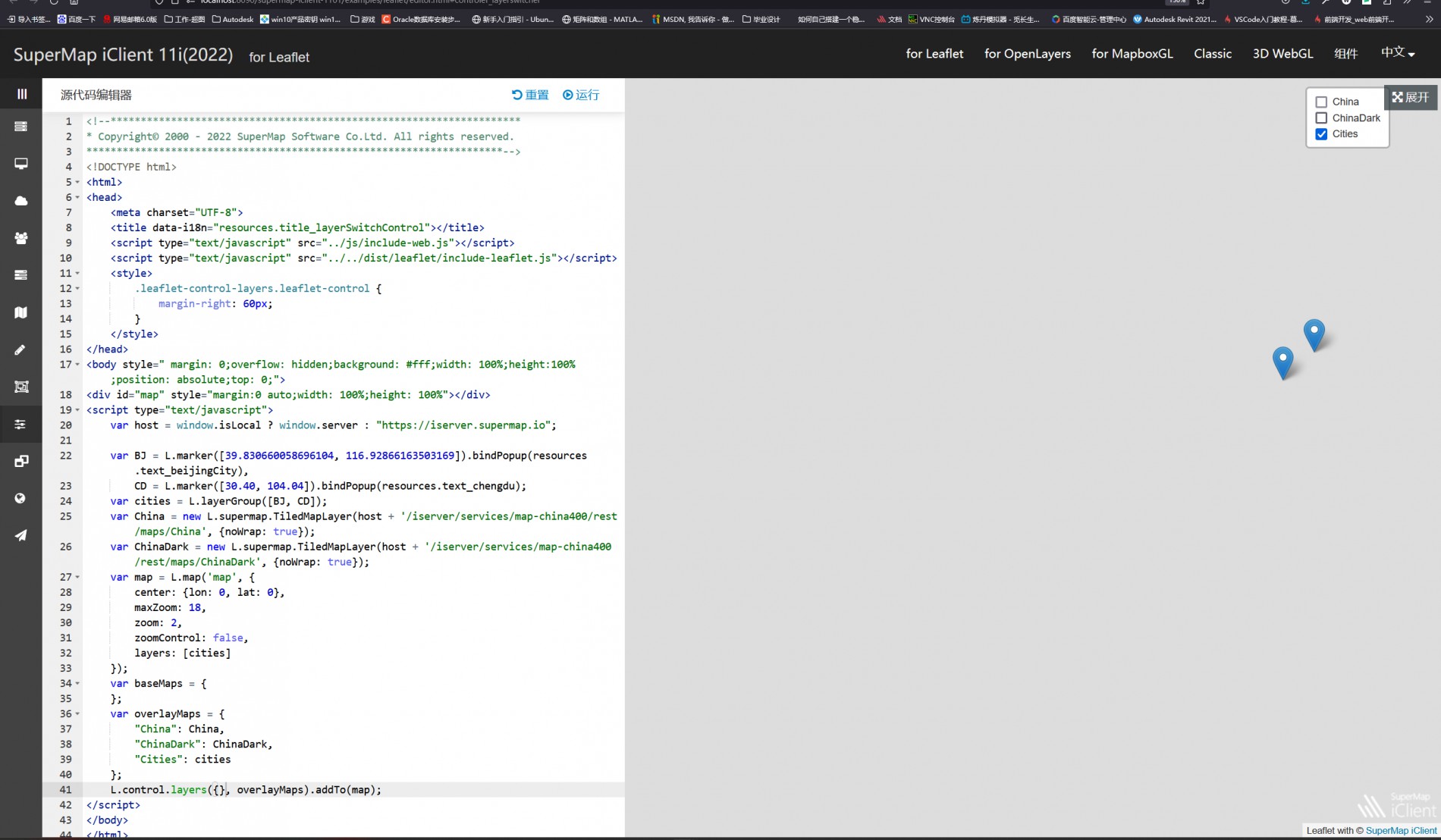Open the paper plane sidebar icon
The image size is (1441, 840).
[21, 535]
